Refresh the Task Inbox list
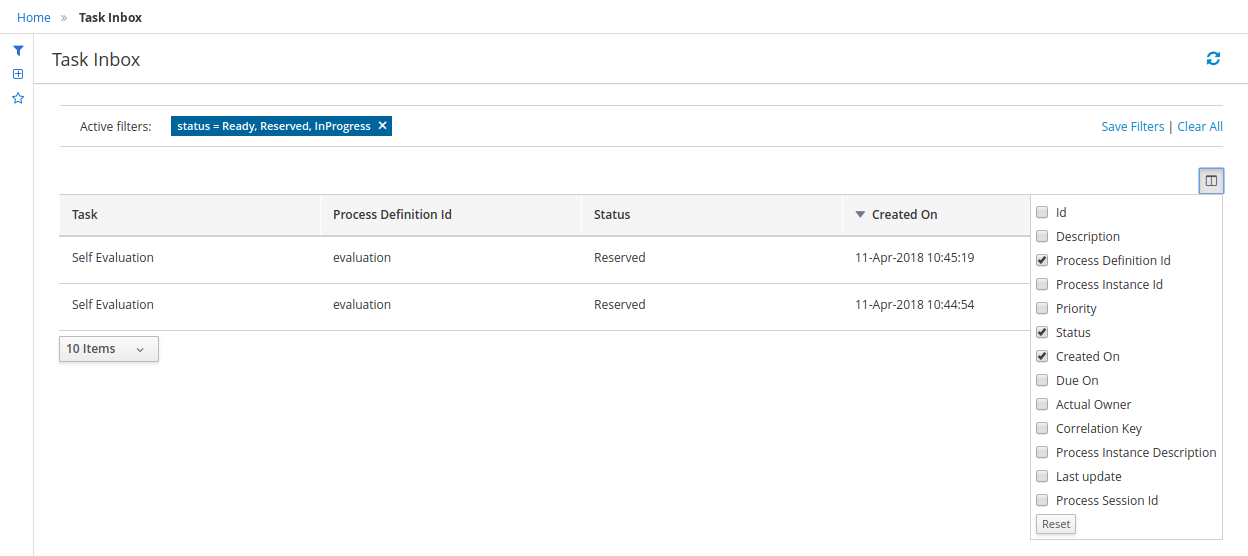Image resolution: width=1248 pixels, height=556 pixels. (x=1213, y=59)
